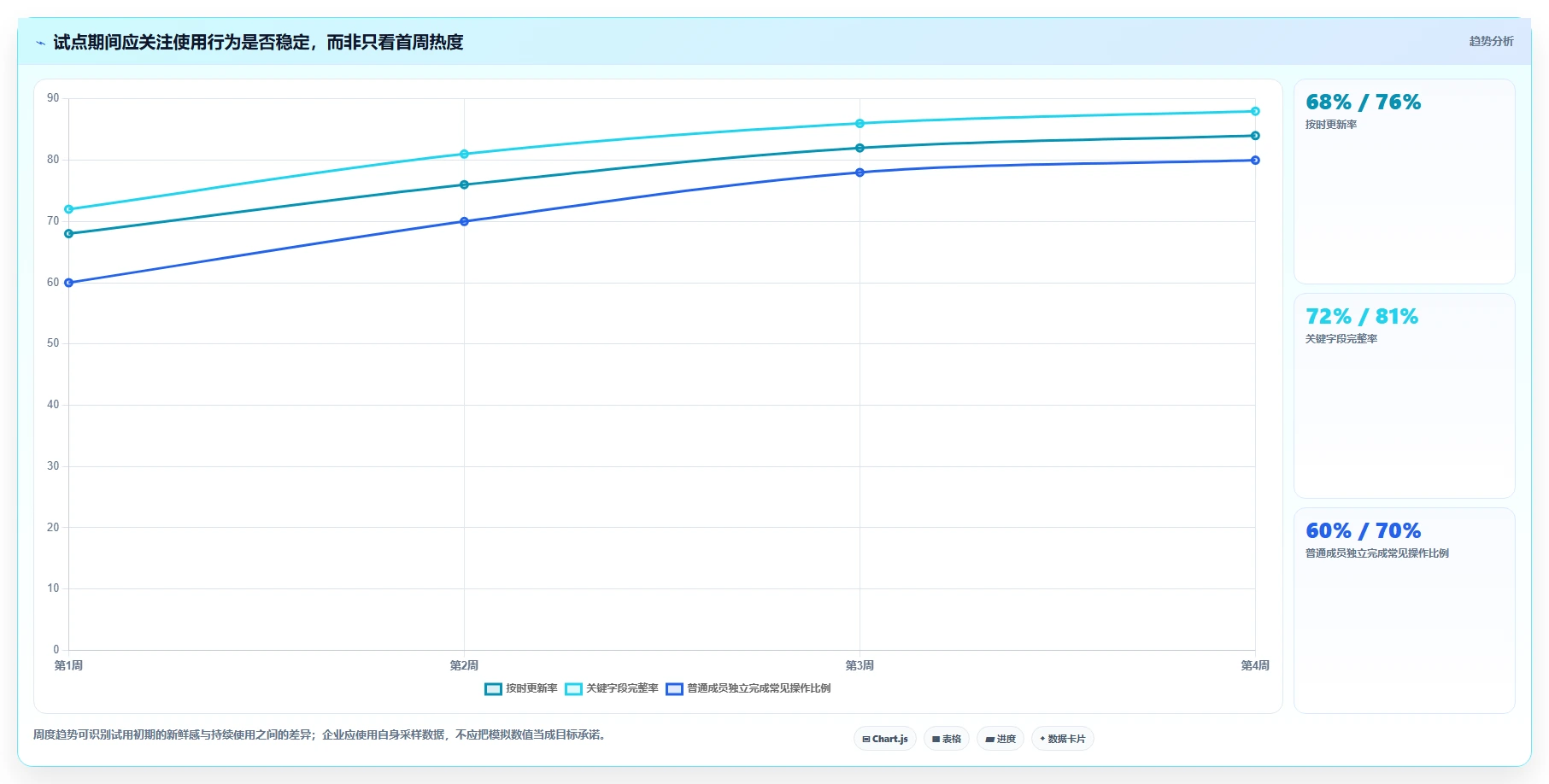Click the 50 y-axis label
This screenshot has height=784, width=1549.
click(53, 343)
